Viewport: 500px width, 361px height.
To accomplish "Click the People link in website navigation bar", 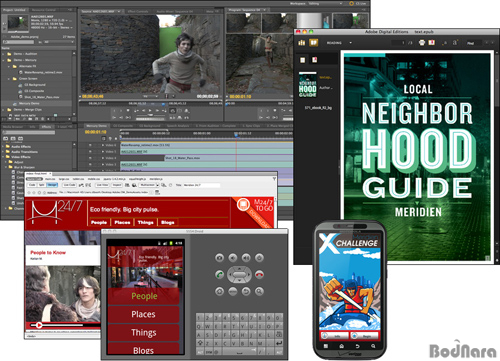I will pos(99,222).
